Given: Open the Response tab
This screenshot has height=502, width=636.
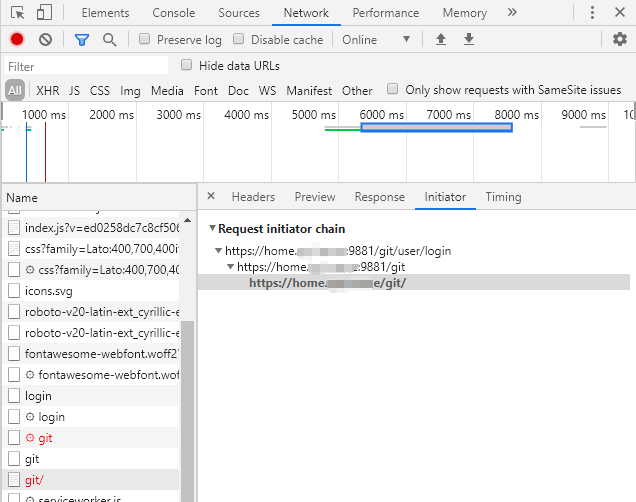Looking at the screenshot, I should pyautogui.click(x=380, y=197).
